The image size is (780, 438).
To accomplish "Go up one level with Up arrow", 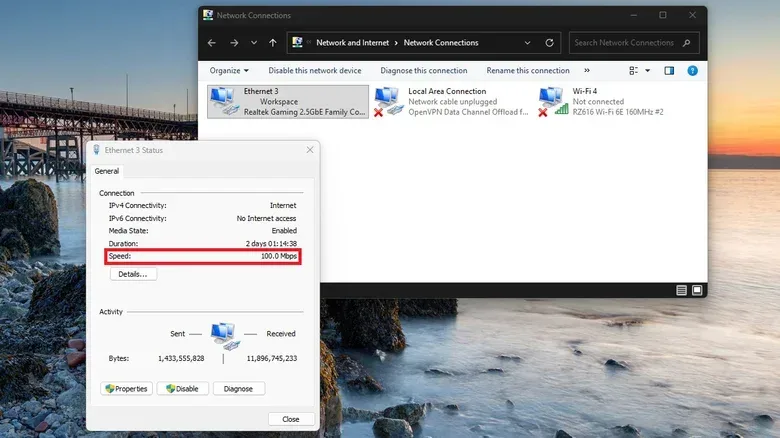I will 273,43.
